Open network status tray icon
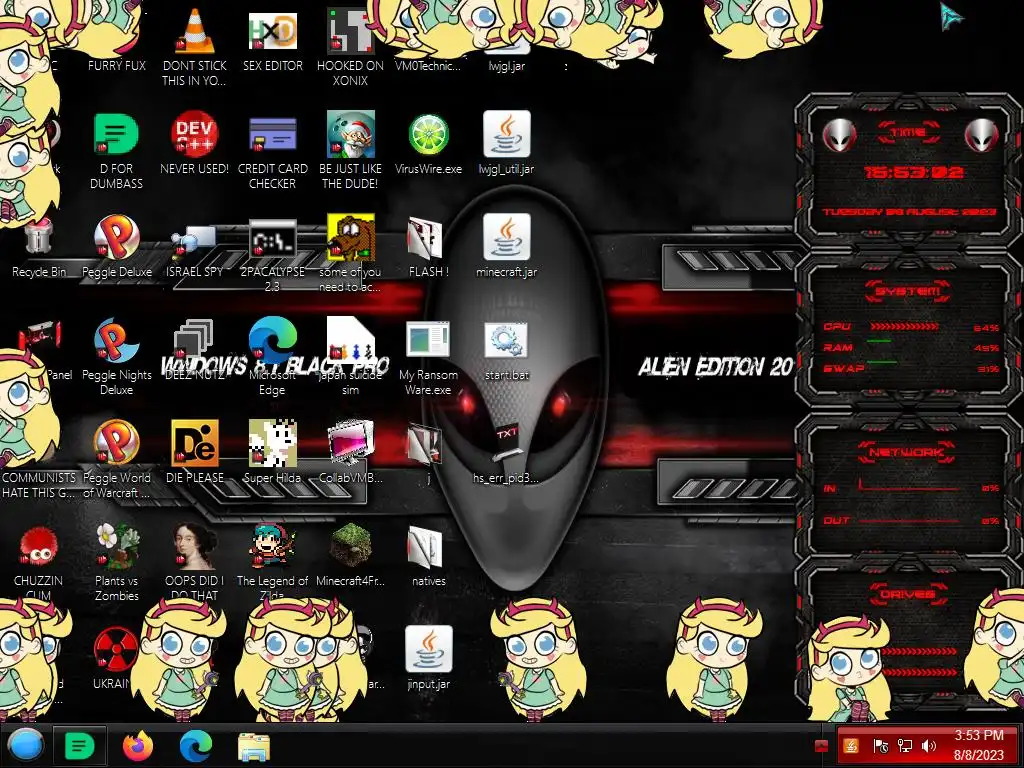 (x=904, y=746)
